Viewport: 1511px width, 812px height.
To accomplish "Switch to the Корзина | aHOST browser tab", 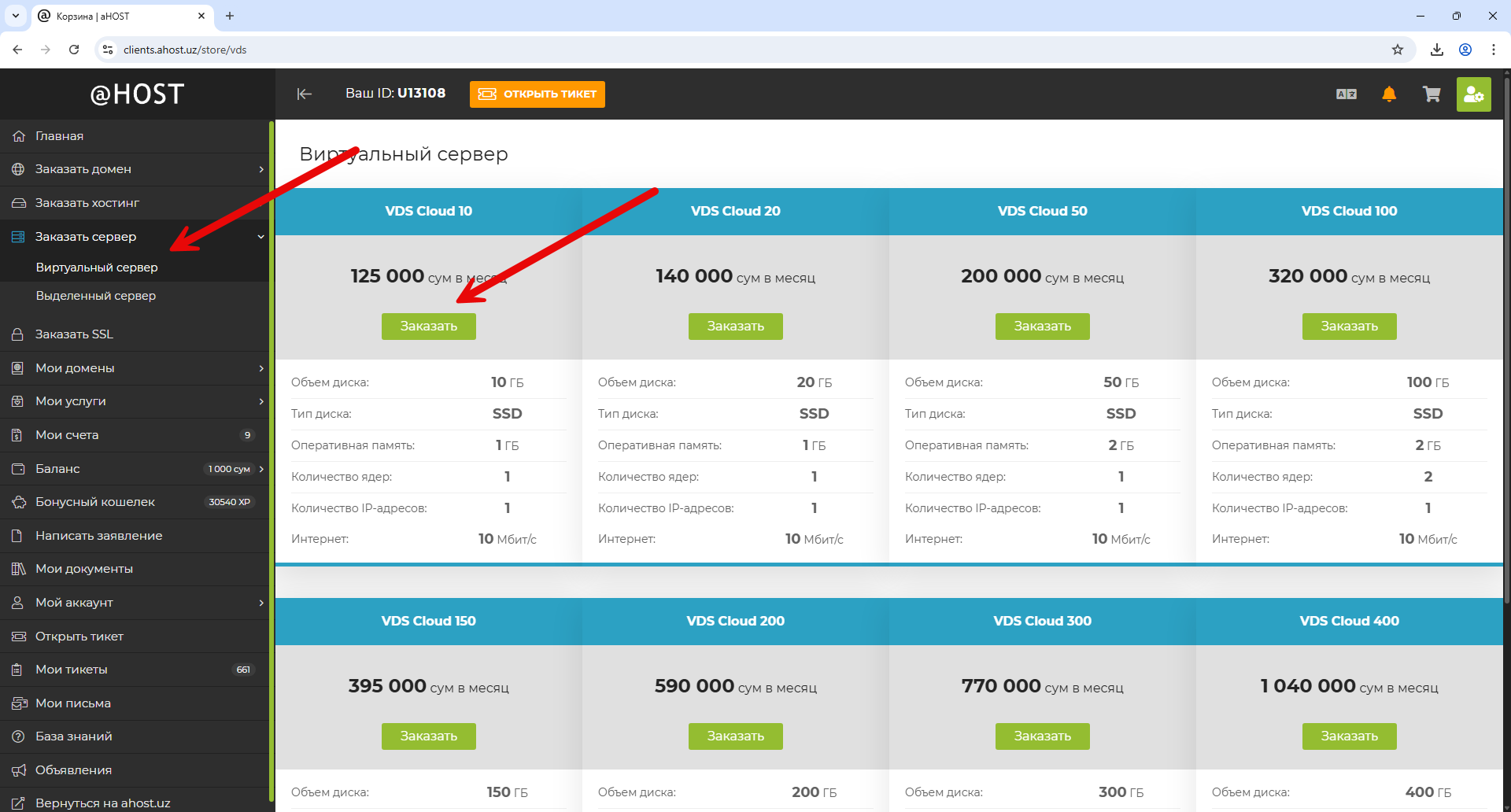I will tap(122, 16).
